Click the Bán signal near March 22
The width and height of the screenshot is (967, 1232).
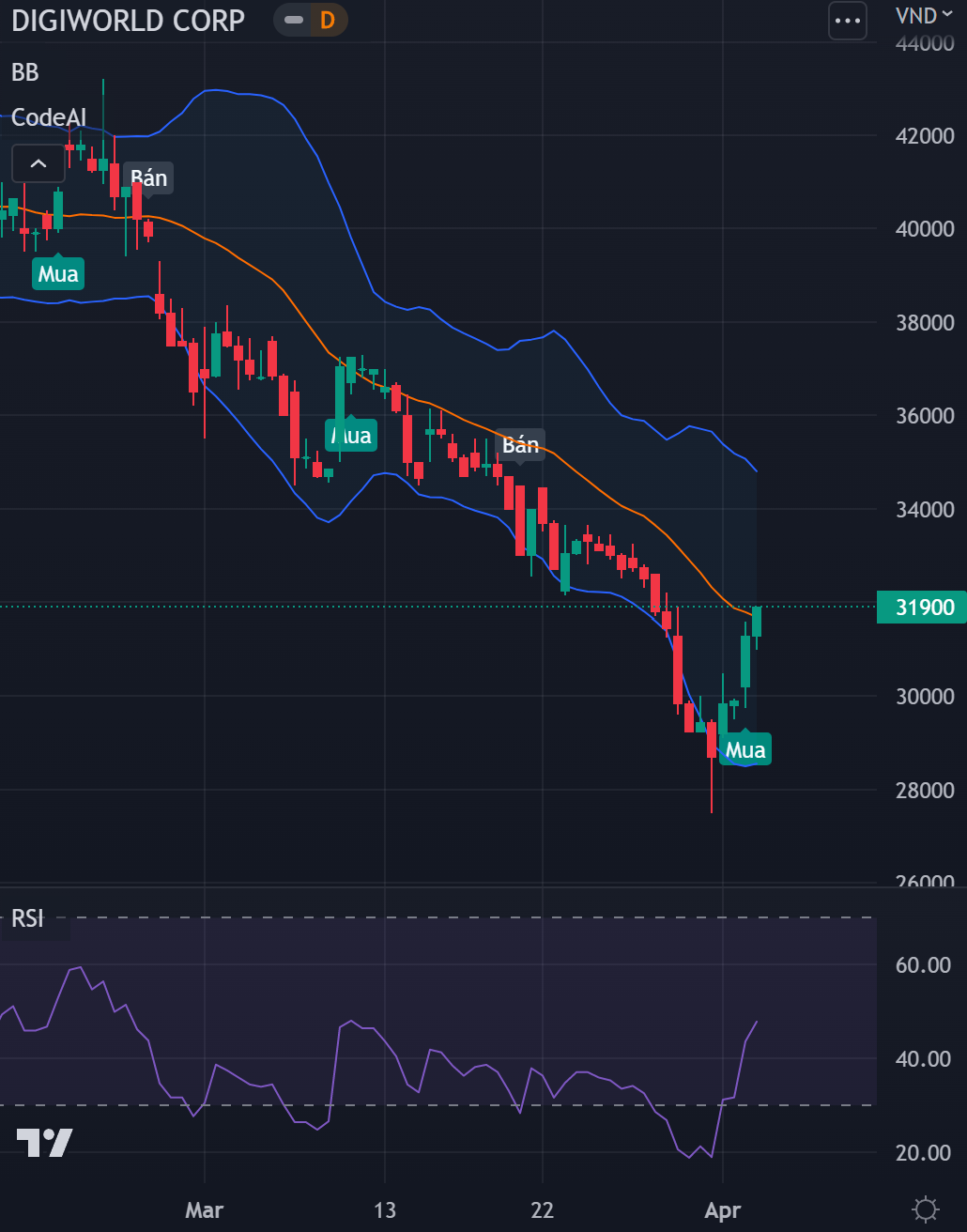pyautogui.click(x=520, y=445)
